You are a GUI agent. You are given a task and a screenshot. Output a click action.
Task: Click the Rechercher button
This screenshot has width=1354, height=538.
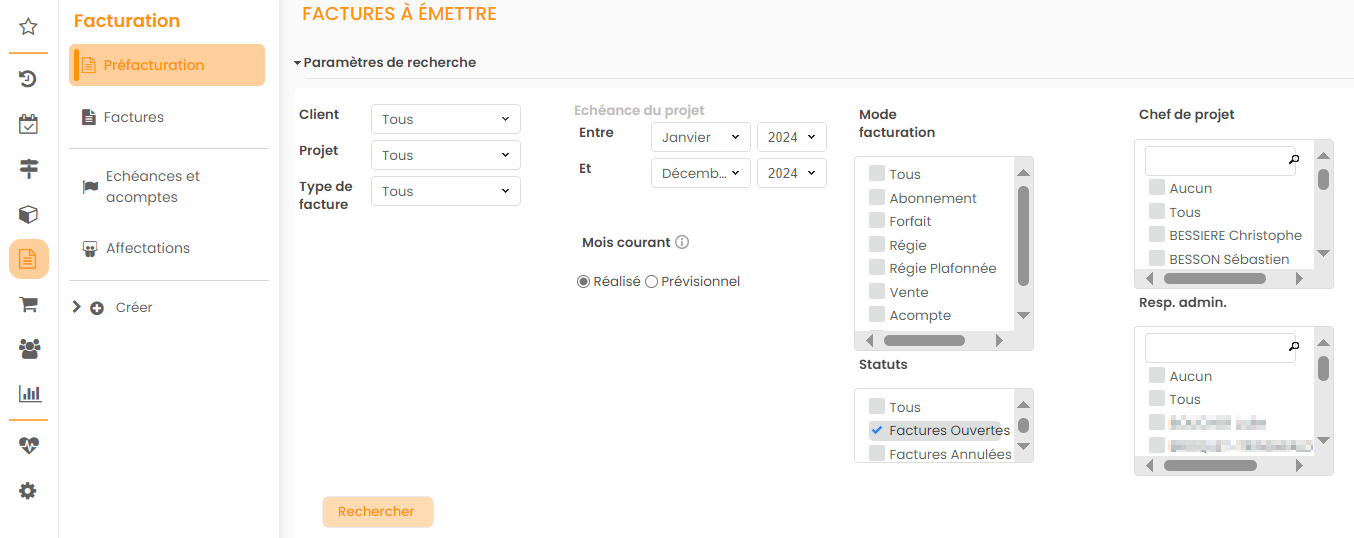(376, 512)
